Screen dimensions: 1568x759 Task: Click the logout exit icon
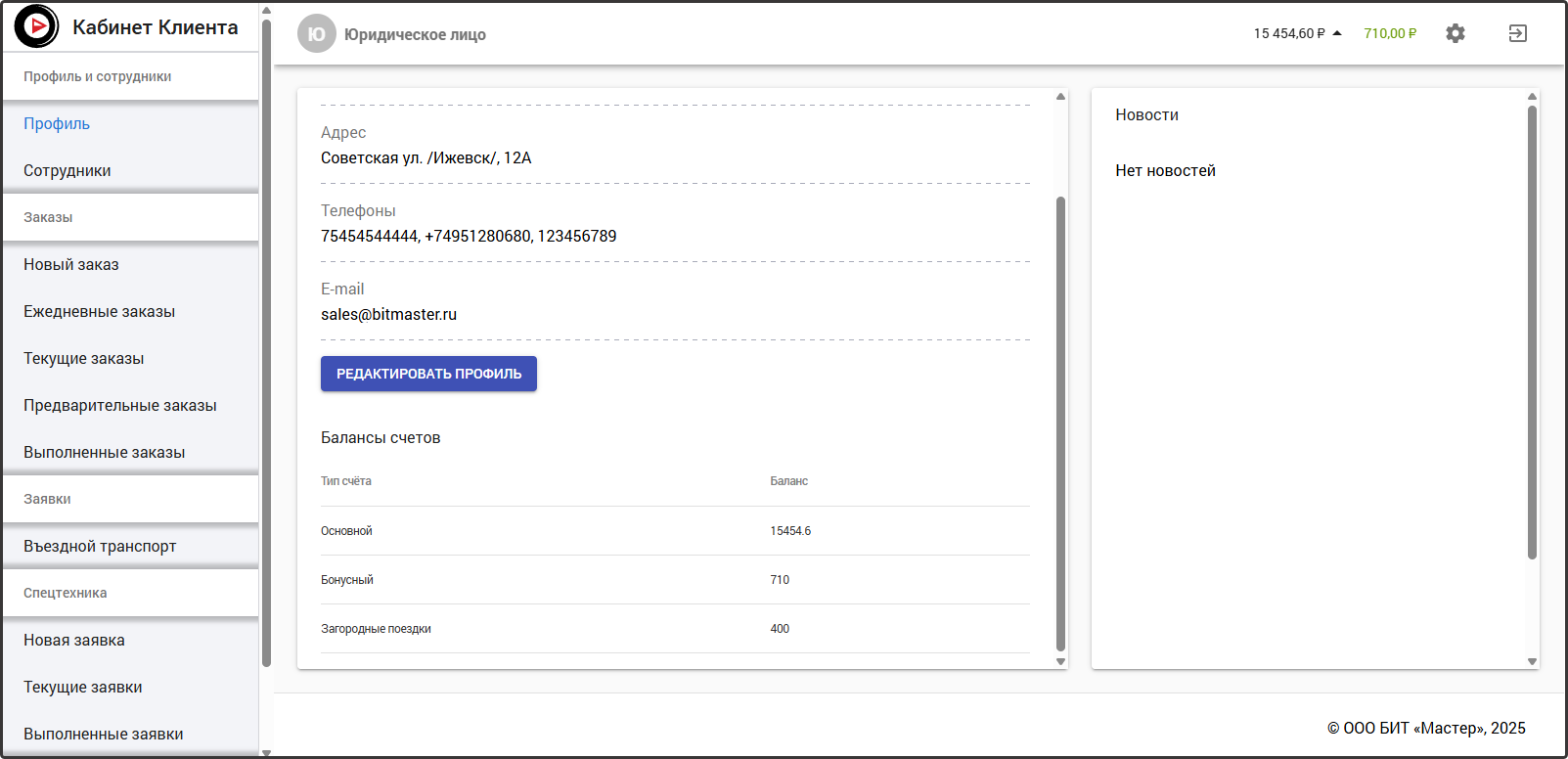coord(1517,33)
